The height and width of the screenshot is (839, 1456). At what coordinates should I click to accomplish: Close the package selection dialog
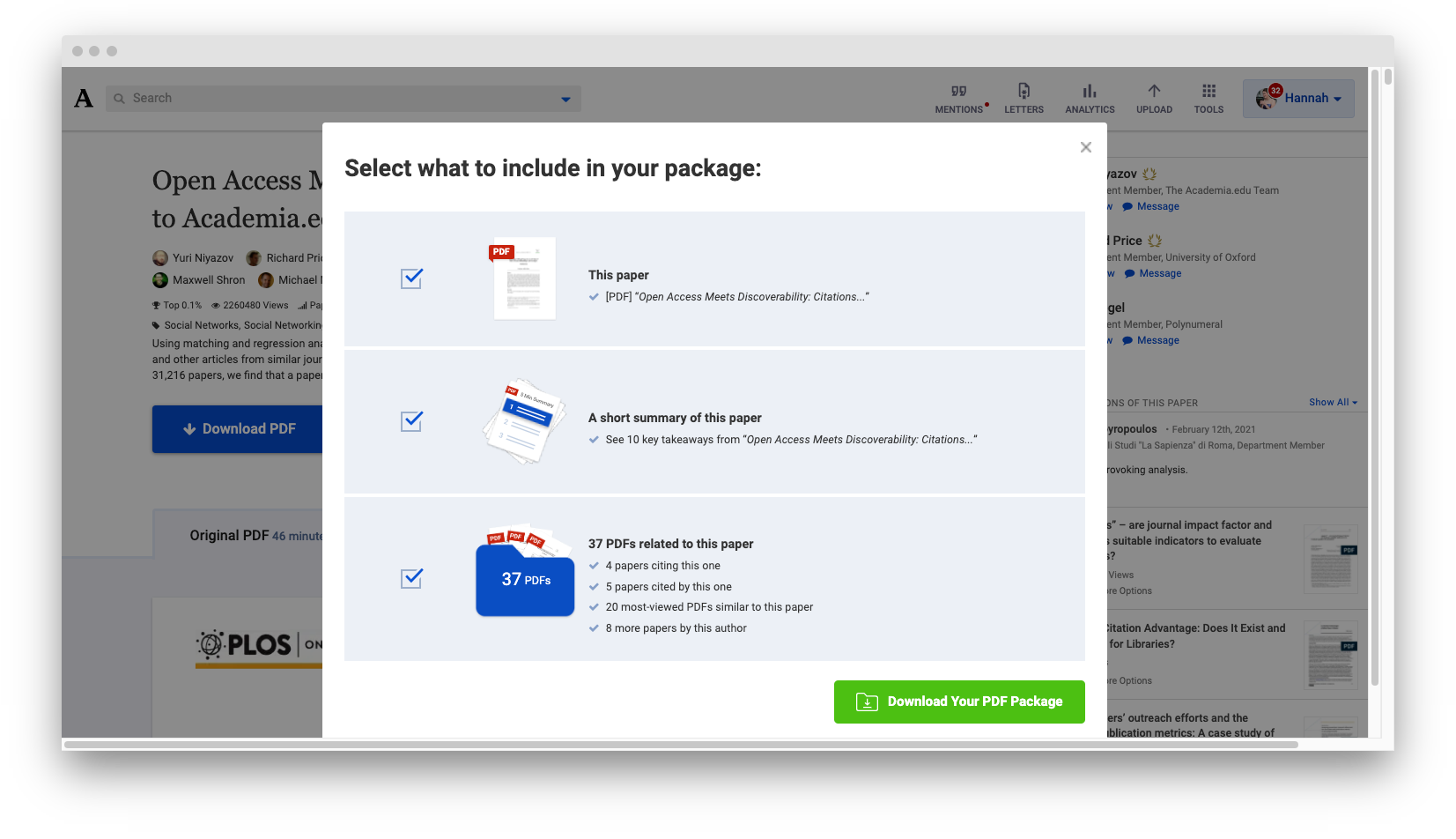click(x=1086, y=147)
